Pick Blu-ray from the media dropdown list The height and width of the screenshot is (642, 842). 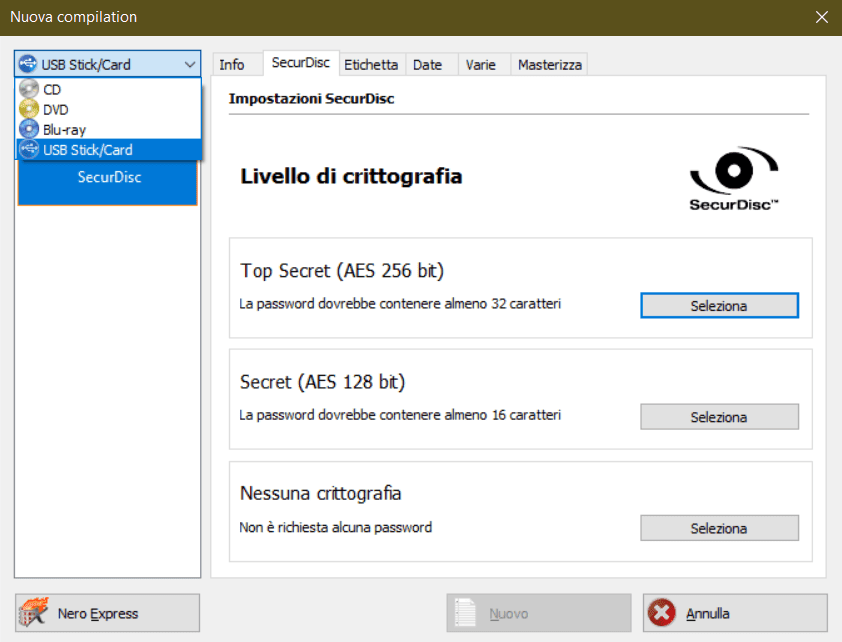tap(108, 129)
